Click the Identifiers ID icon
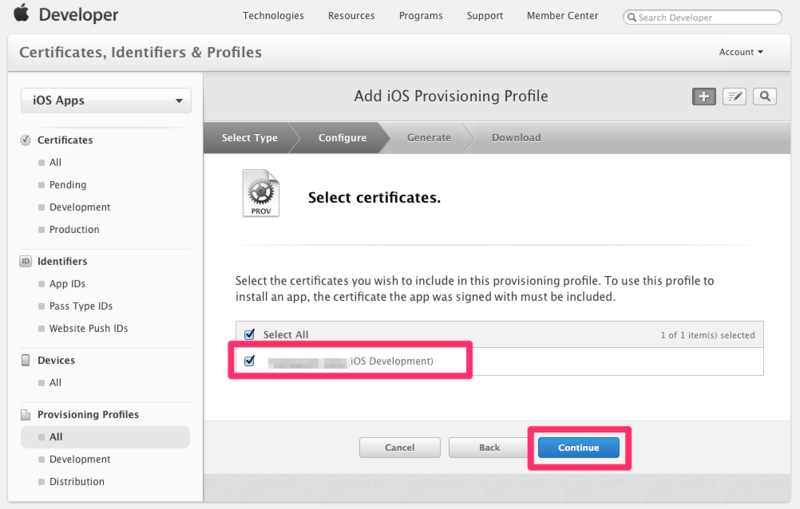 coord(25,261)
